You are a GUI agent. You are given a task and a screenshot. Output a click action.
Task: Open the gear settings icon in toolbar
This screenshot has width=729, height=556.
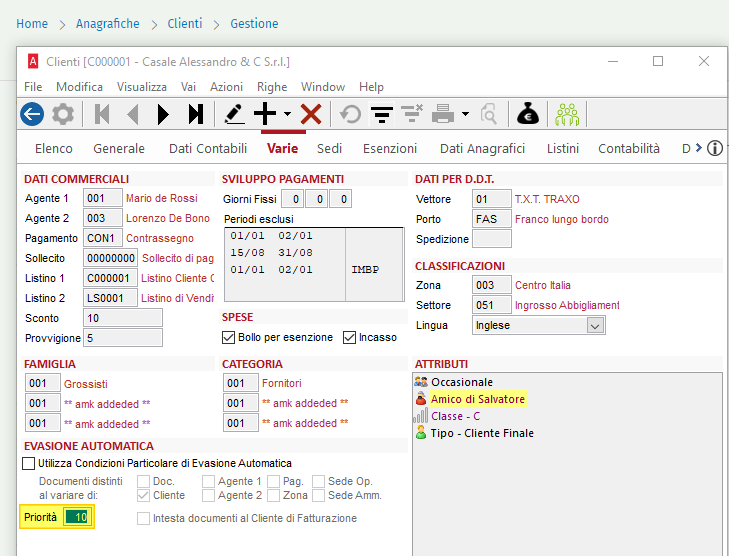point(63,114)
